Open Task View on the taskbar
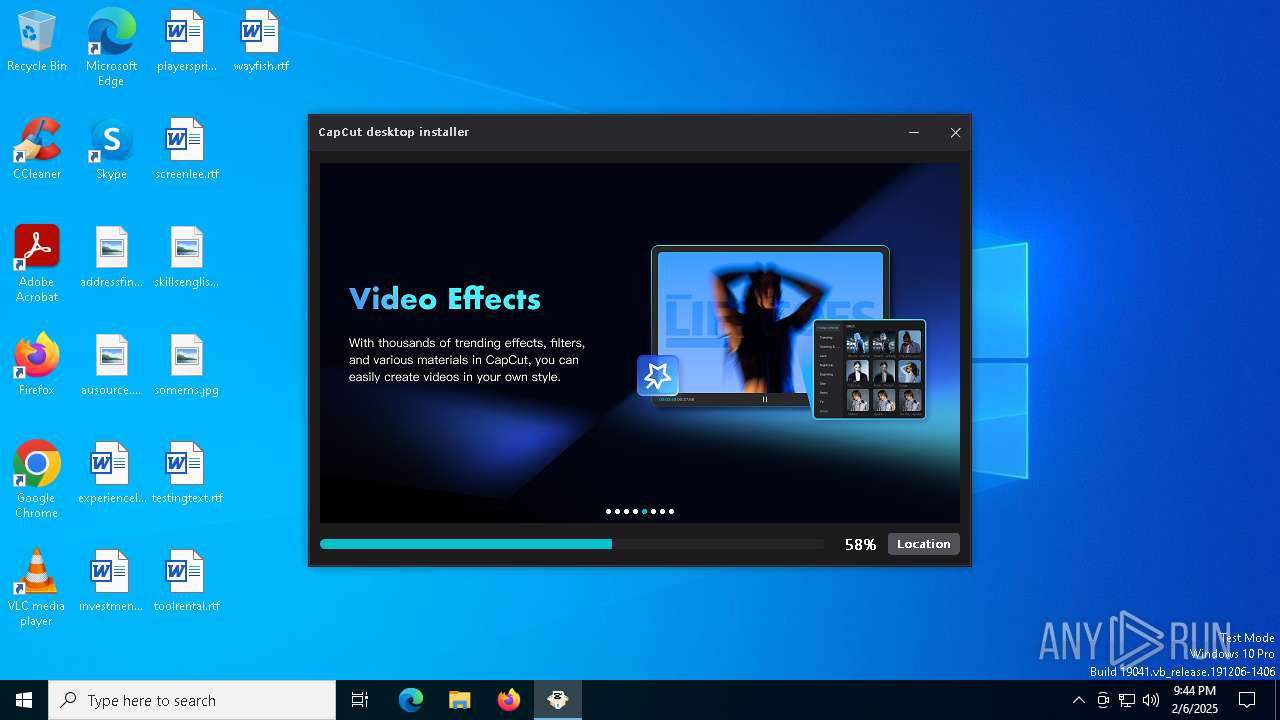The height and width of the screenshot is (720, 1280). tap(360, 700)
